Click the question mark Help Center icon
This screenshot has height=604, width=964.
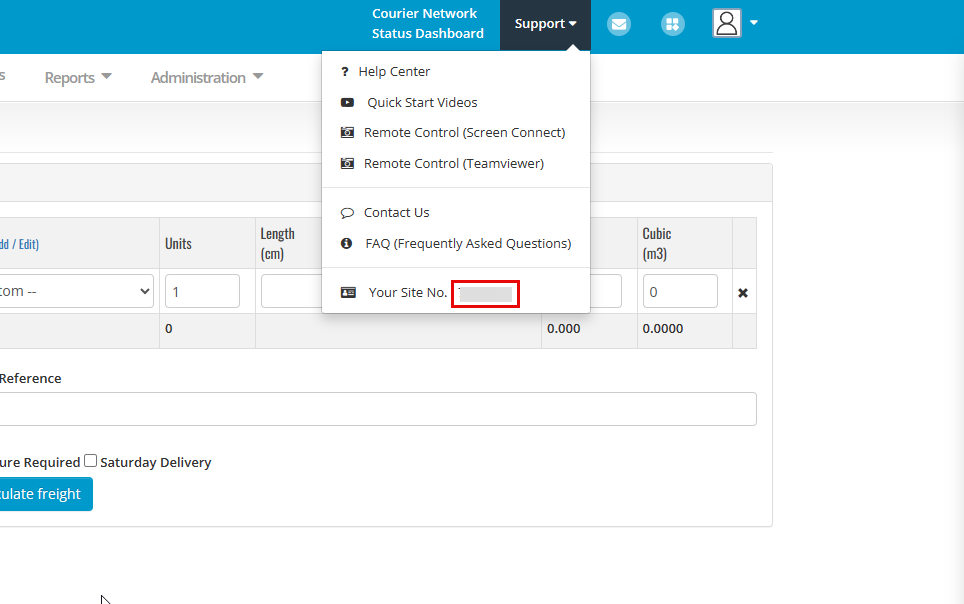click(345, 72)
